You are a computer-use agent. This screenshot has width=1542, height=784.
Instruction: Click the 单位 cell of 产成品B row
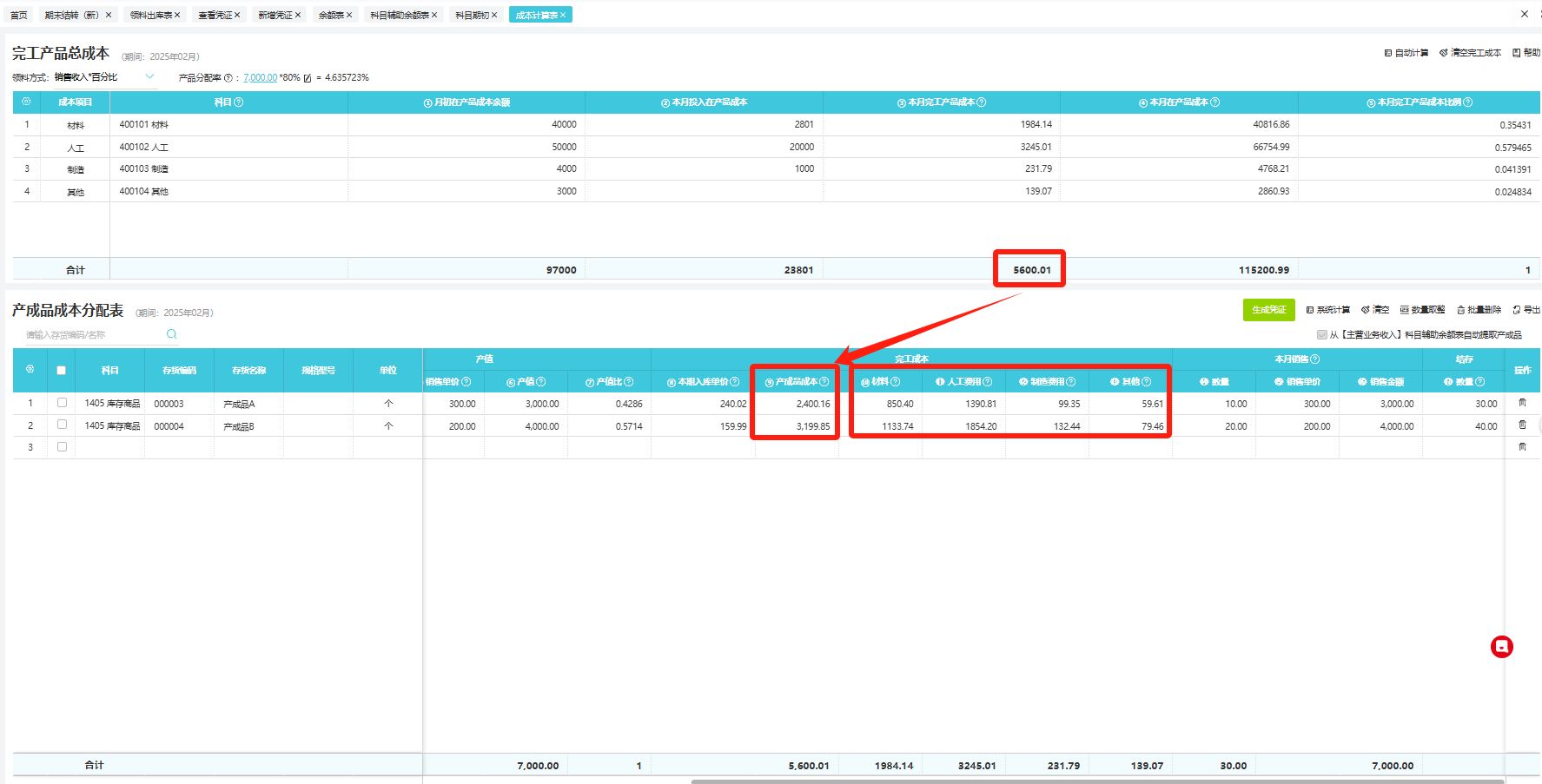tap(387, 426)
